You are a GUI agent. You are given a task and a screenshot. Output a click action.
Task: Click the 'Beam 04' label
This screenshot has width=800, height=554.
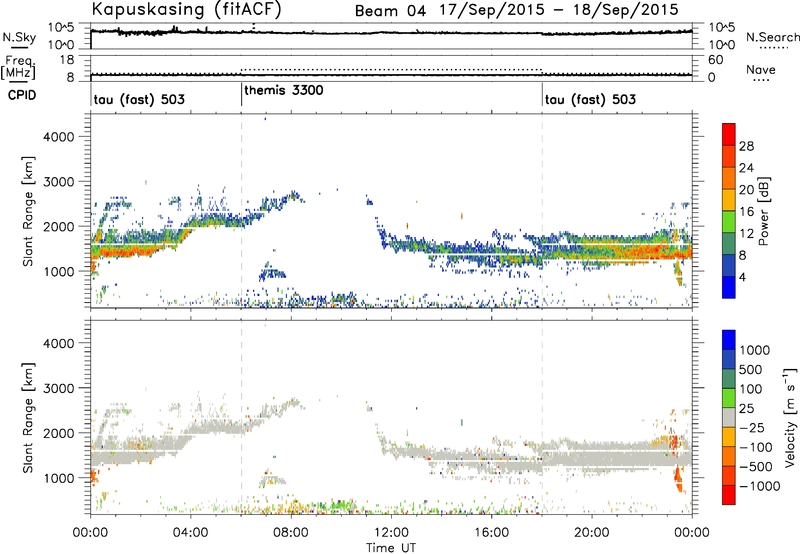pyautogui.click(x=390, y=11)
